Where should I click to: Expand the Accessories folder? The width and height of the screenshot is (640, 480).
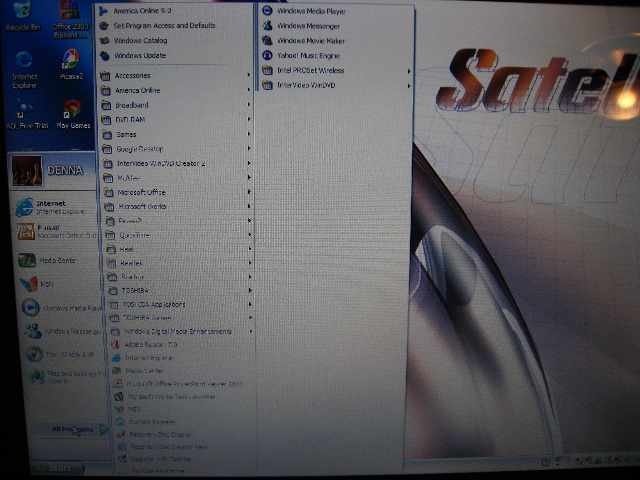[x=133, y=75]
